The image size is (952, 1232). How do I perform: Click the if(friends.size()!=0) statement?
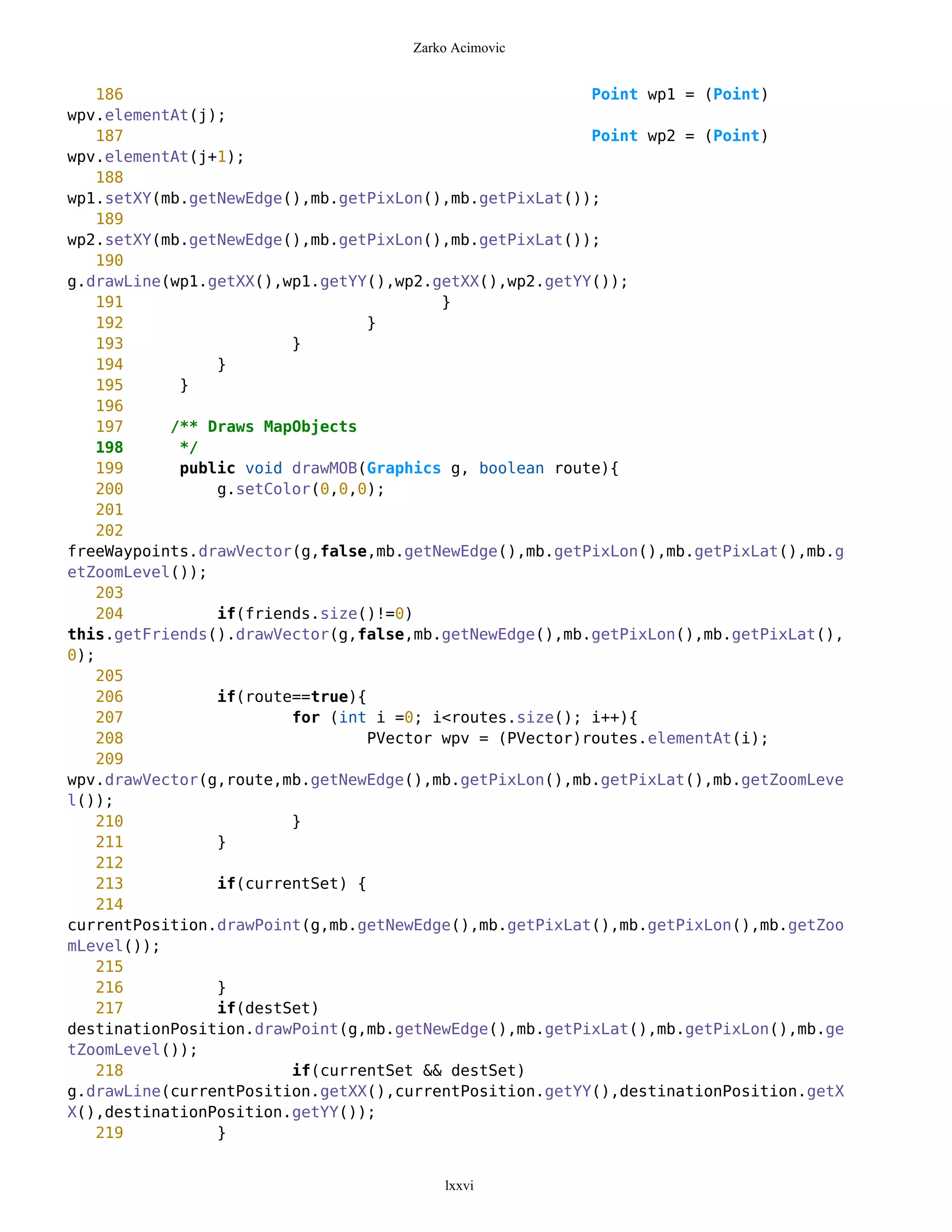point(314,614)
